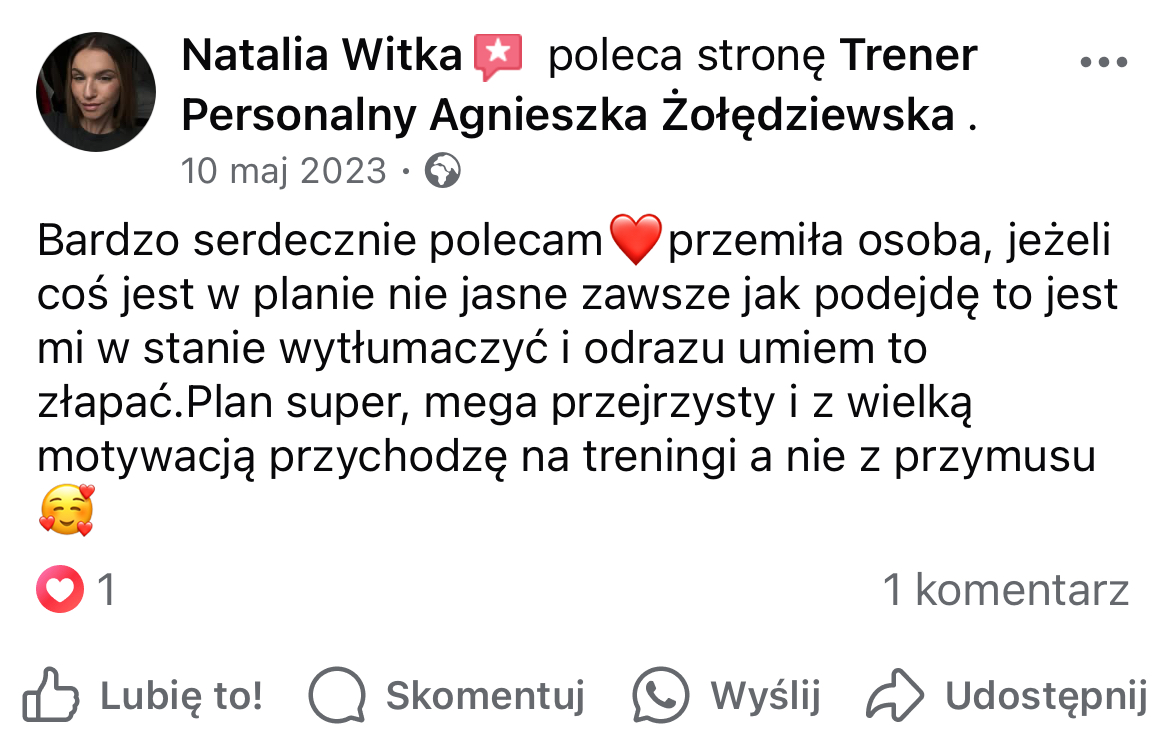This screenshot has width=1170, height=747.
Task: Open Natalia Witka's profile name link
Action: point(322,56)
